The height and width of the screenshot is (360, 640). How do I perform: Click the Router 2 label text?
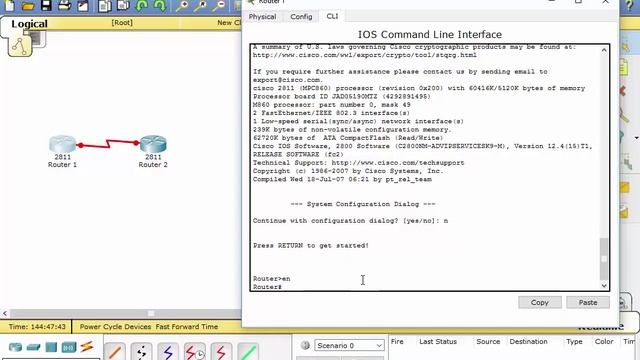pyautogui.click(x=153, y=164)
